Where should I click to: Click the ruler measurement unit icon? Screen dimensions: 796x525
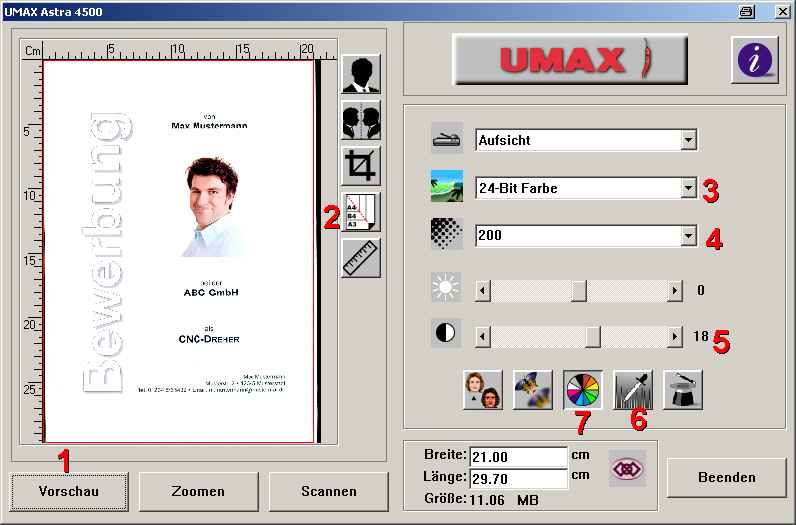pyautogui.click(x=361, y=258)
